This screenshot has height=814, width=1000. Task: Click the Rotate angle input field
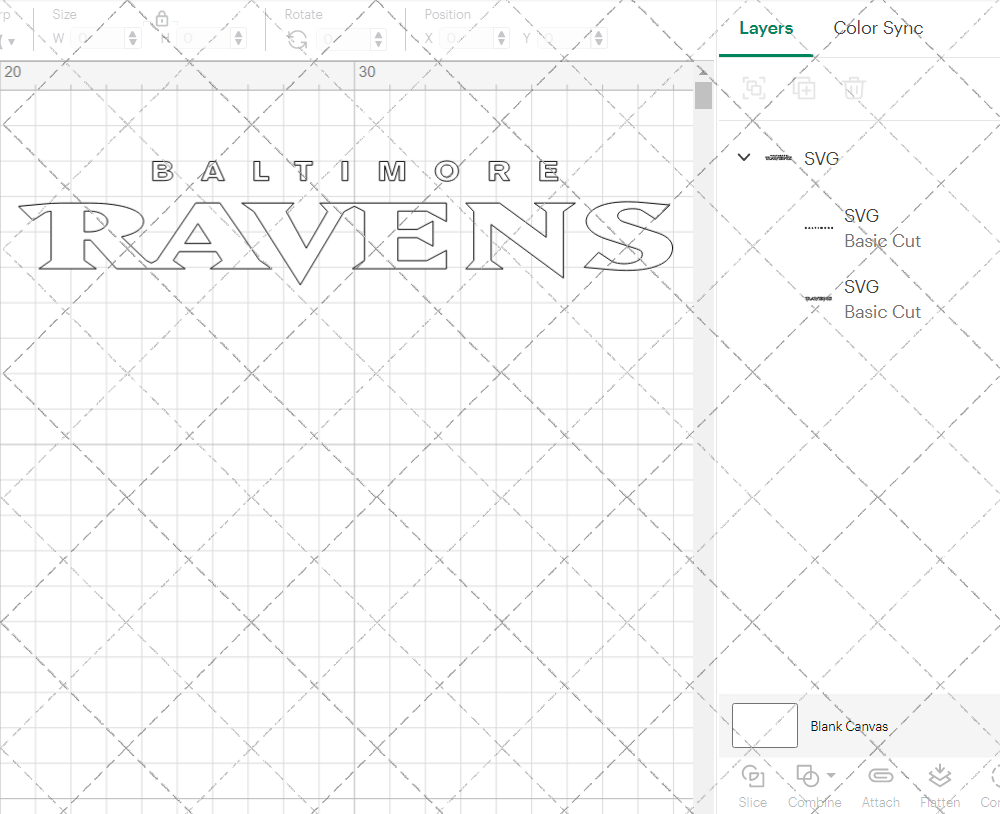click(x=344, y=39)
